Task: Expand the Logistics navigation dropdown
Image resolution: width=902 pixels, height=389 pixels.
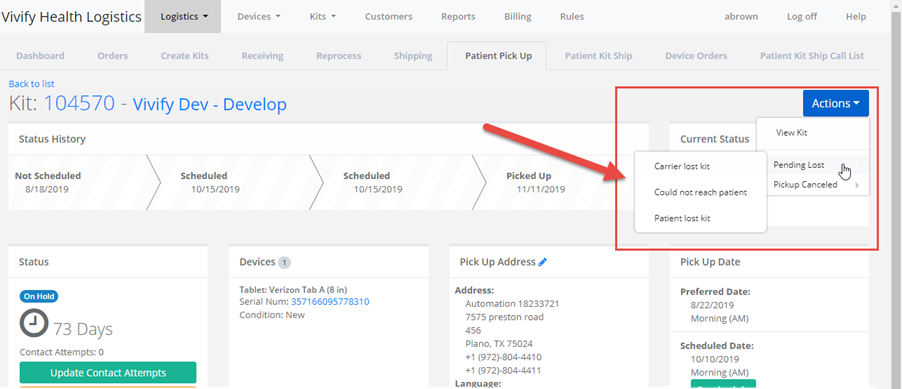Action: (183, 17)
